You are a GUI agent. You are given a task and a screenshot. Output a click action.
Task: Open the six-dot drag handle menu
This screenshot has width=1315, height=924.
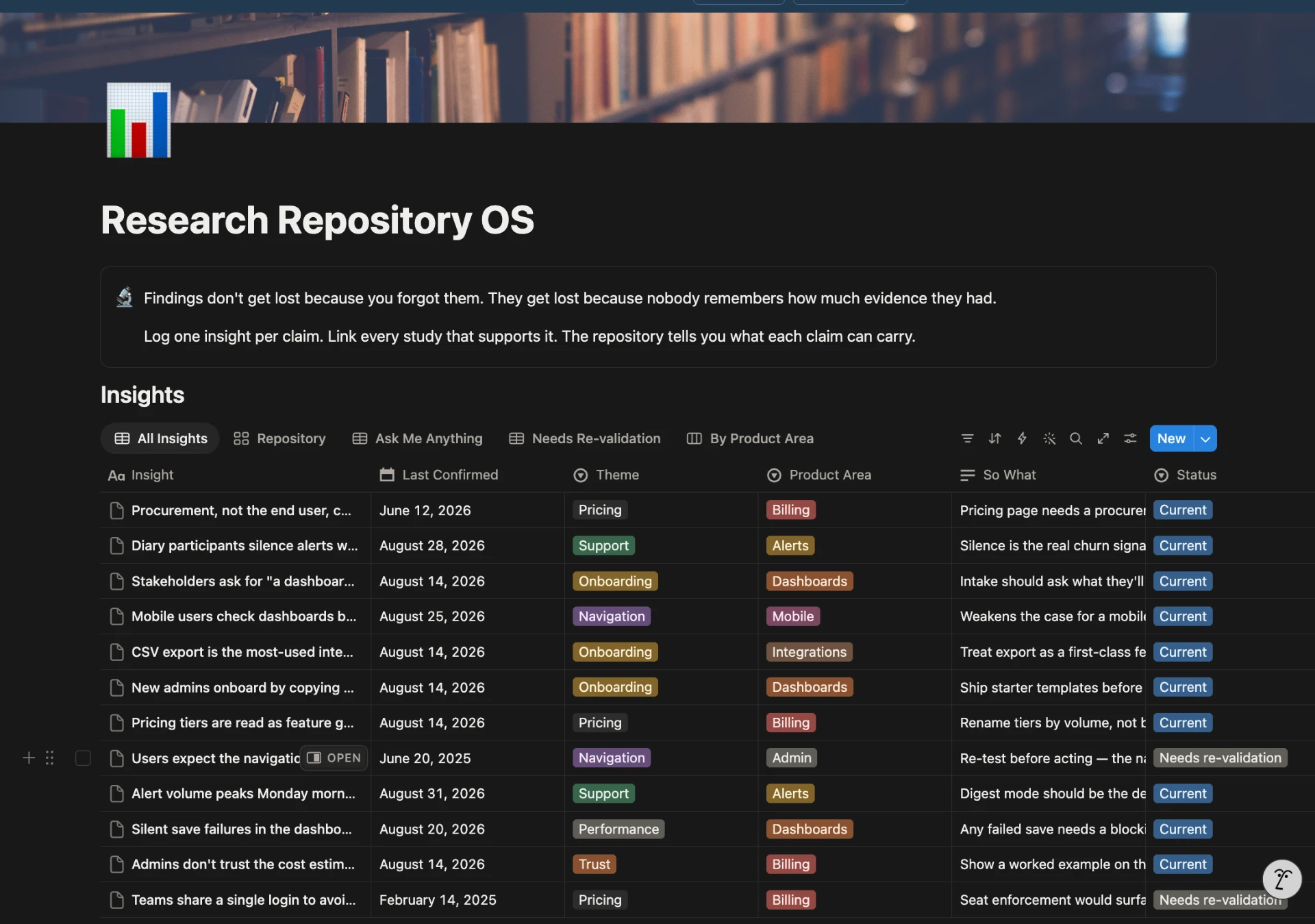(50, 758)
